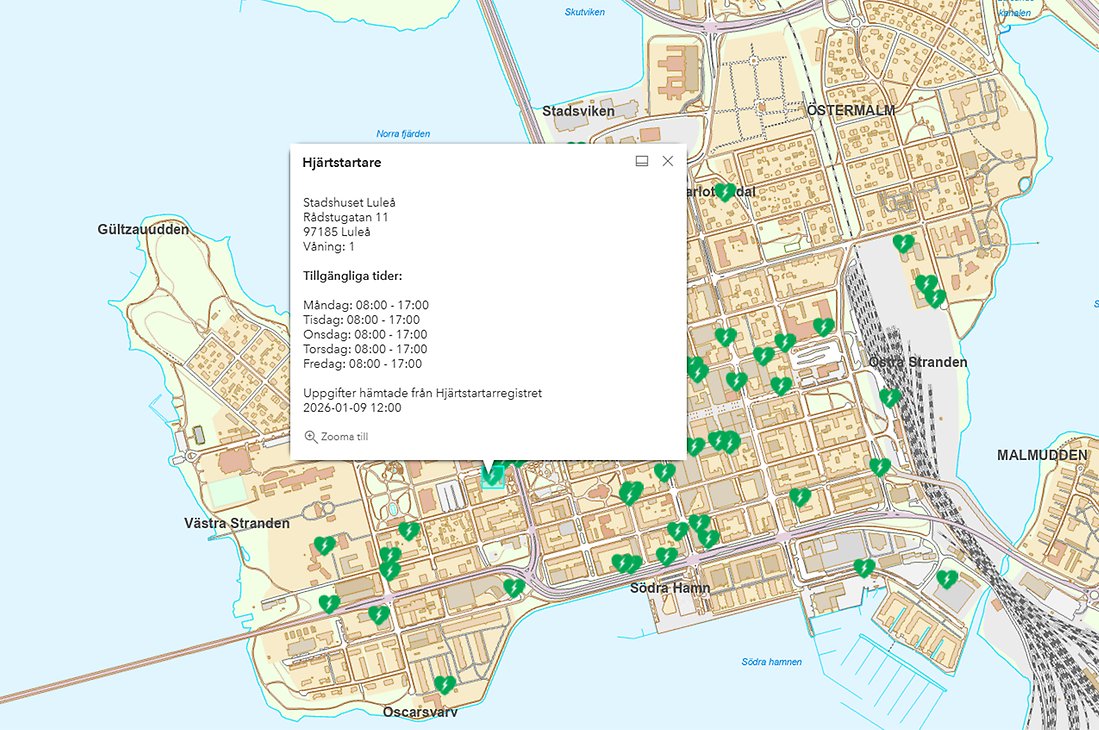Click the Gültzauudden map label

point(143,230)
